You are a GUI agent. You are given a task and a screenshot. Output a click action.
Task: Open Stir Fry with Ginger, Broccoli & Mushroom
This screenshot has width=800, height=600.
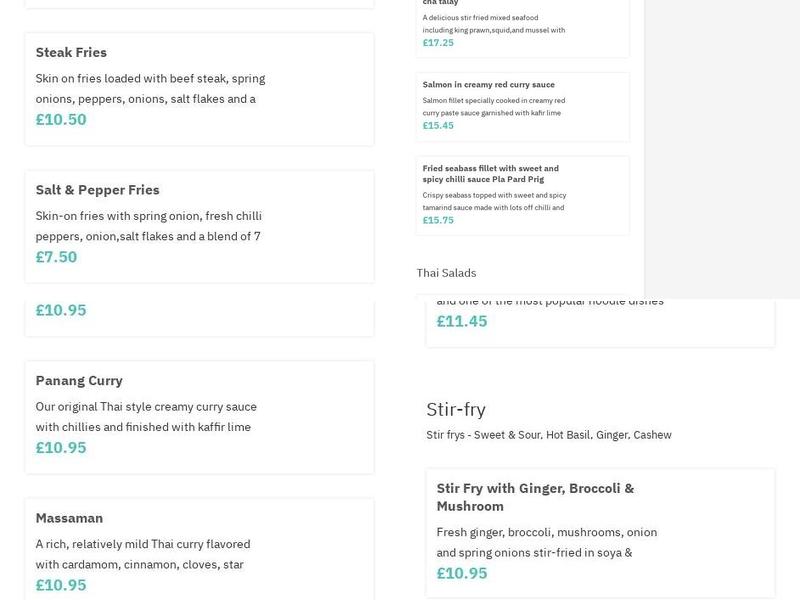[535, 497]
